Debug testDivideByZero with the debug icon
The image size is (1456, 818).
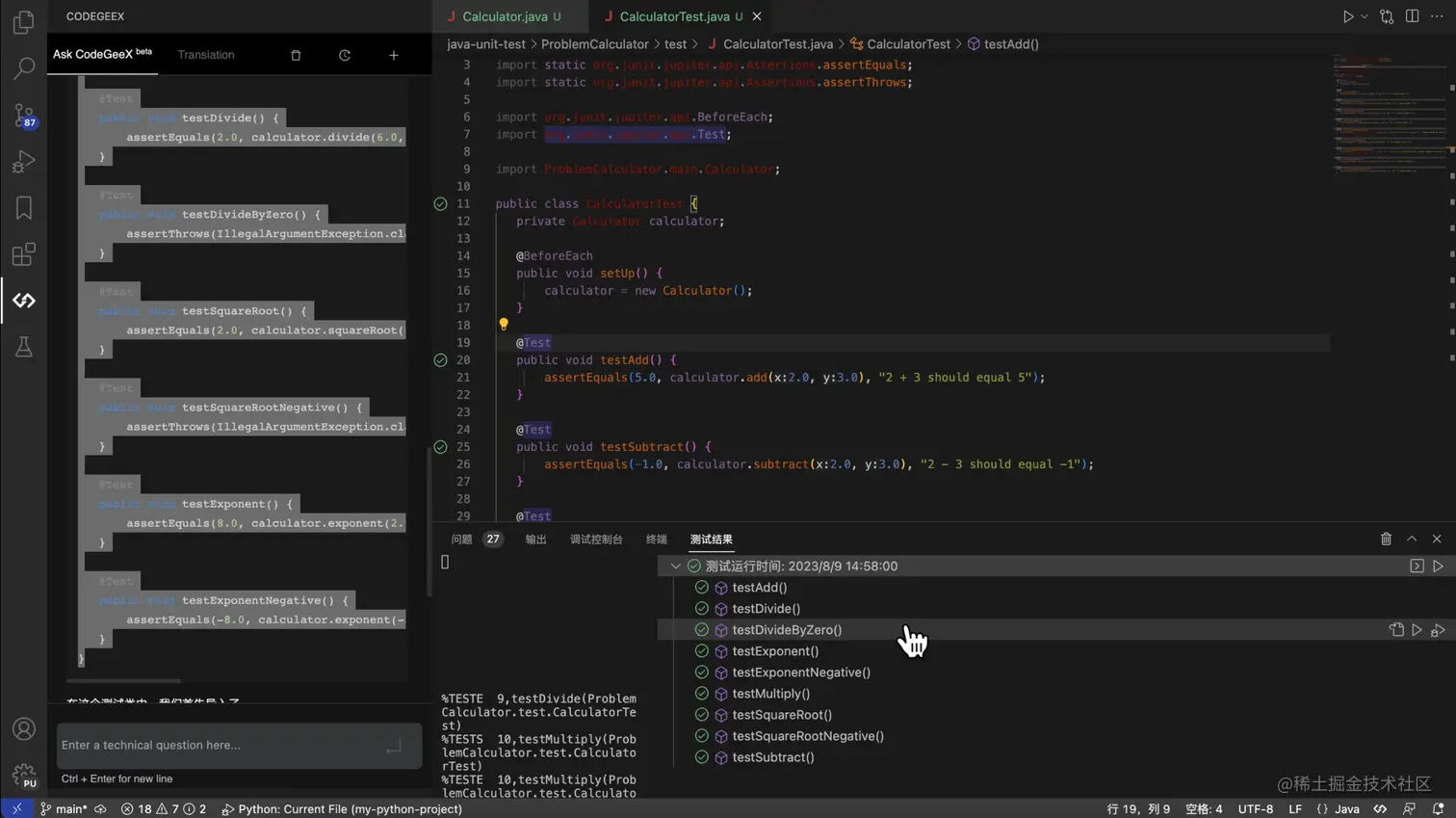point(1438,630)
